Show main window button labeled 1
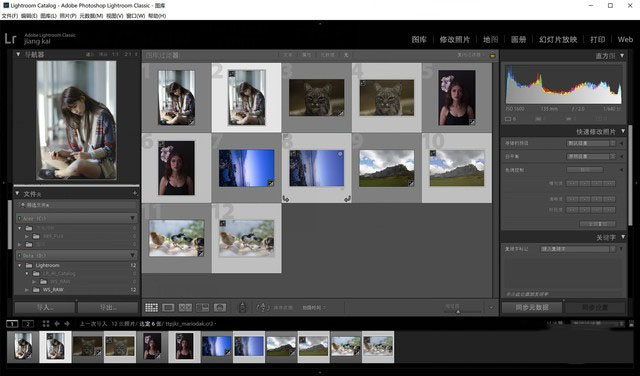Screen dimensions: 640x376 tap(12, 324)
